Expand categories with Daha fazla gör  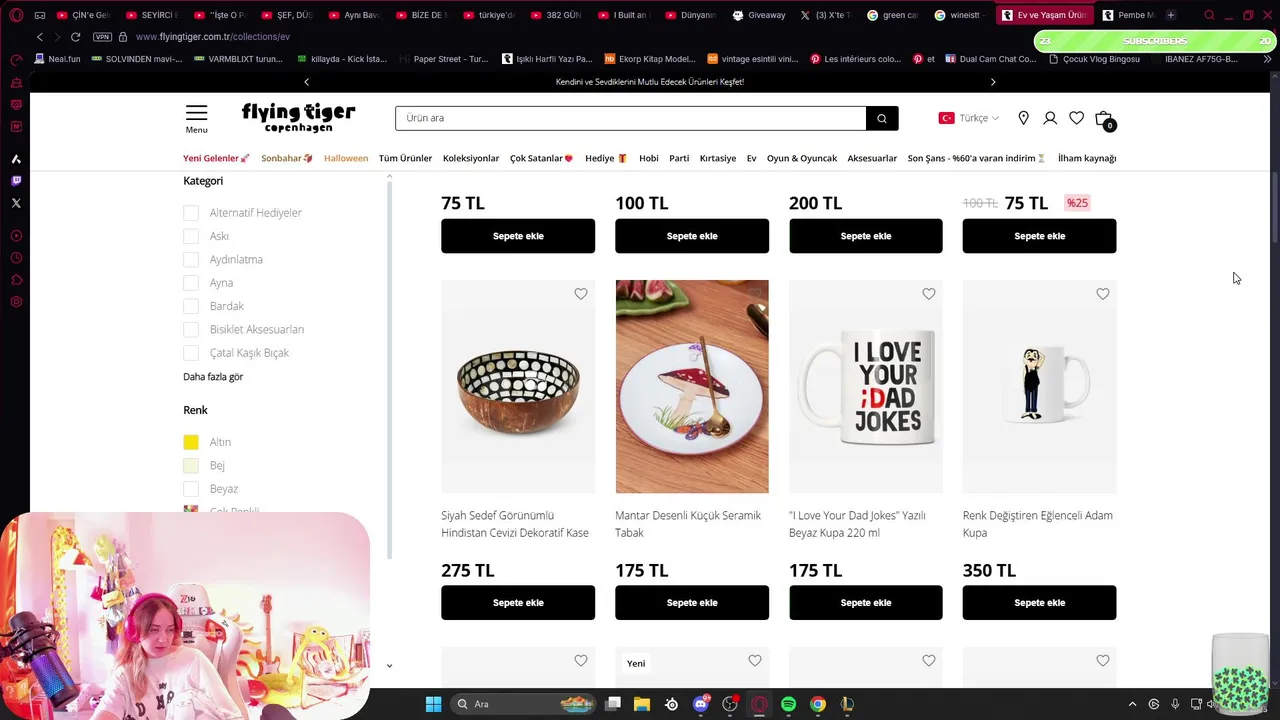[x=213, y=377]
